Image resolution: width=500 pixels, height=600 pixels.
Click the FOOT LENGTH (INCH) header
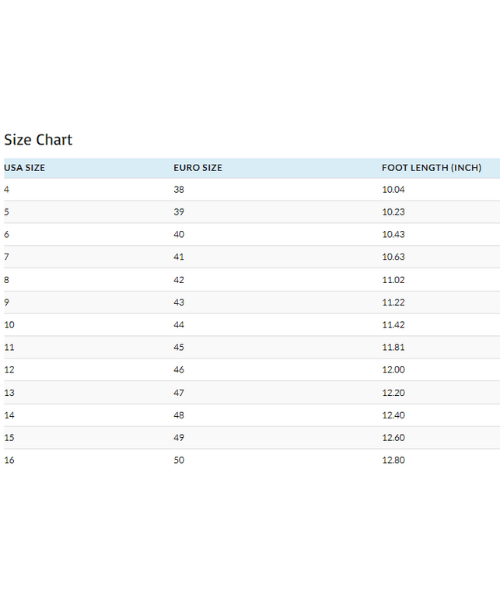(432, 168)
